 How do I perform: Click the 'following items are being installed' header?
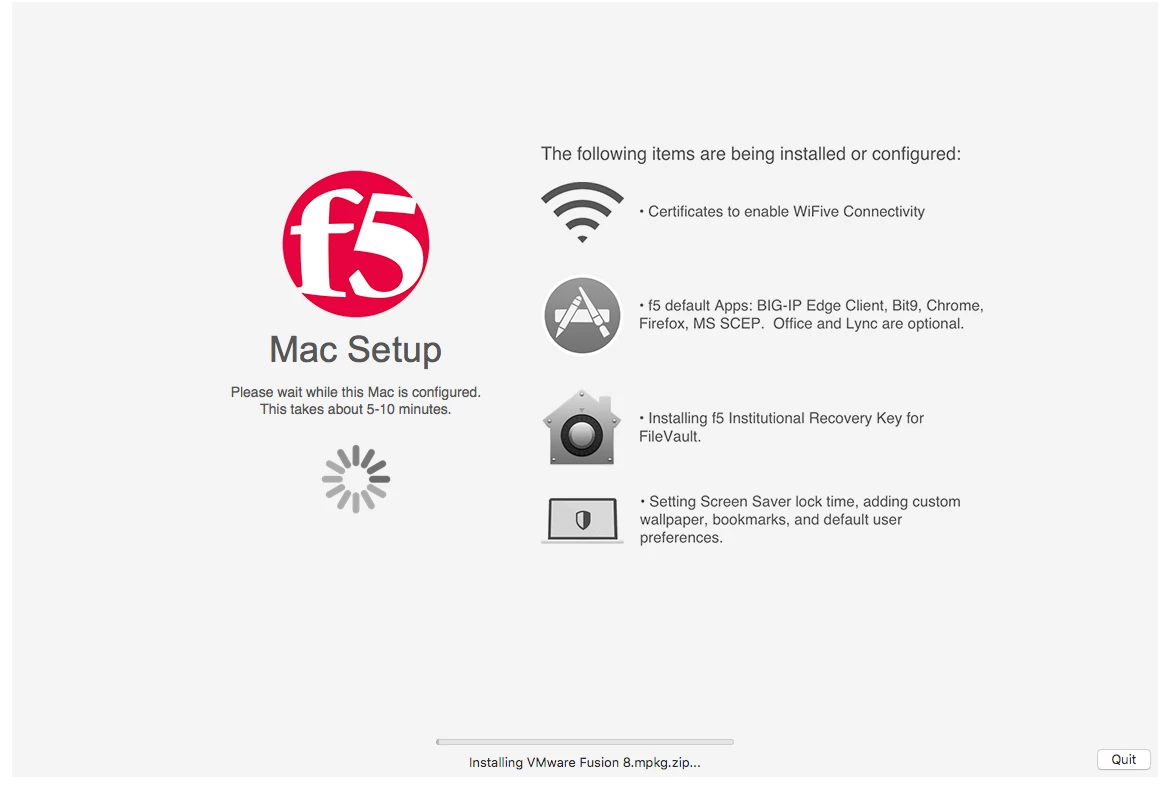[x=751, y=154]
